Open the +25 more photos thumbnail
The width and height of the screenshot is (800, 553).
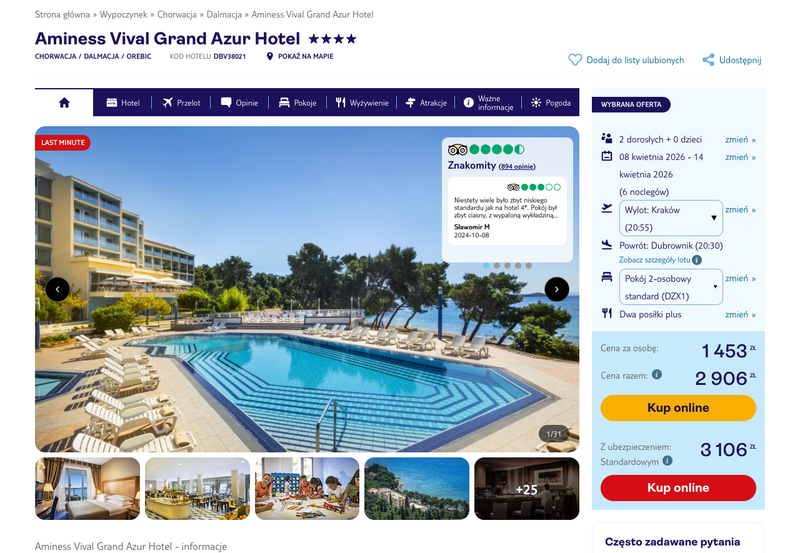[527, 489]
